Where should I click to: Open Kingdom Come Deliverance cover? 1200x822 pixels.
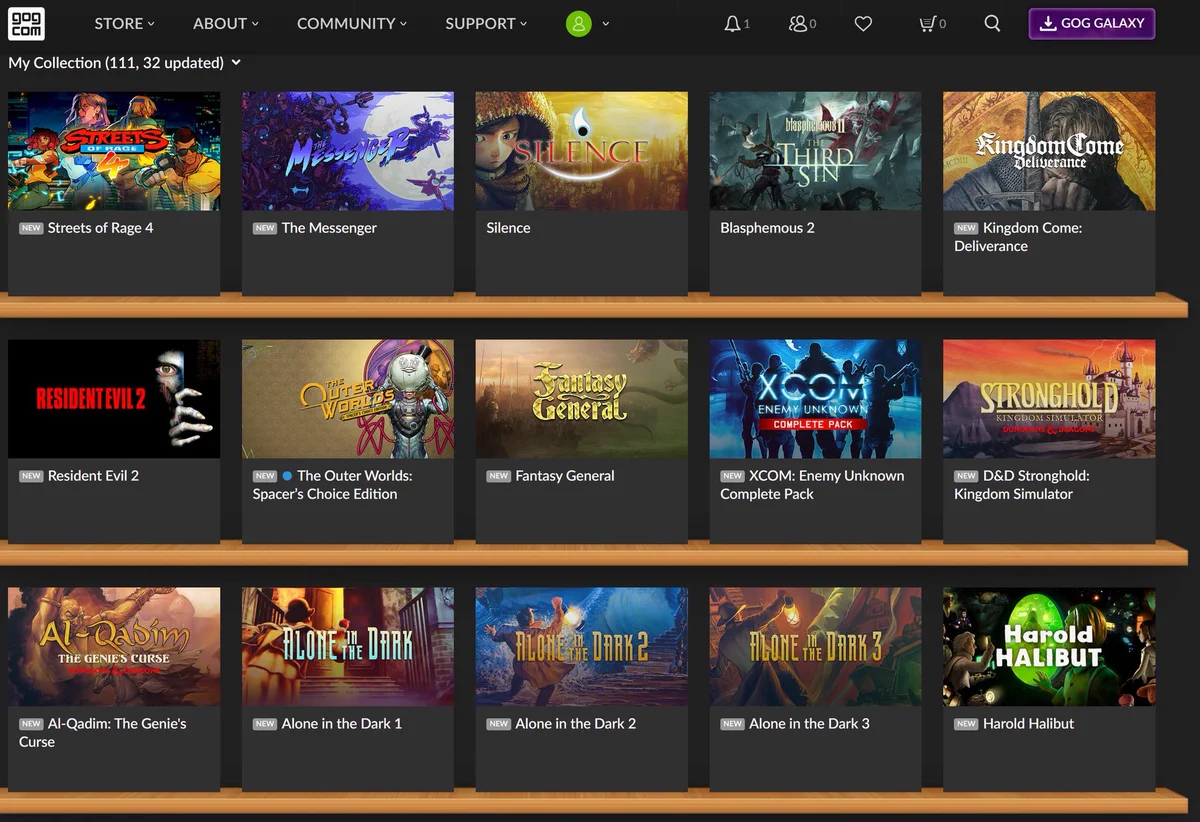[1049, 151]
